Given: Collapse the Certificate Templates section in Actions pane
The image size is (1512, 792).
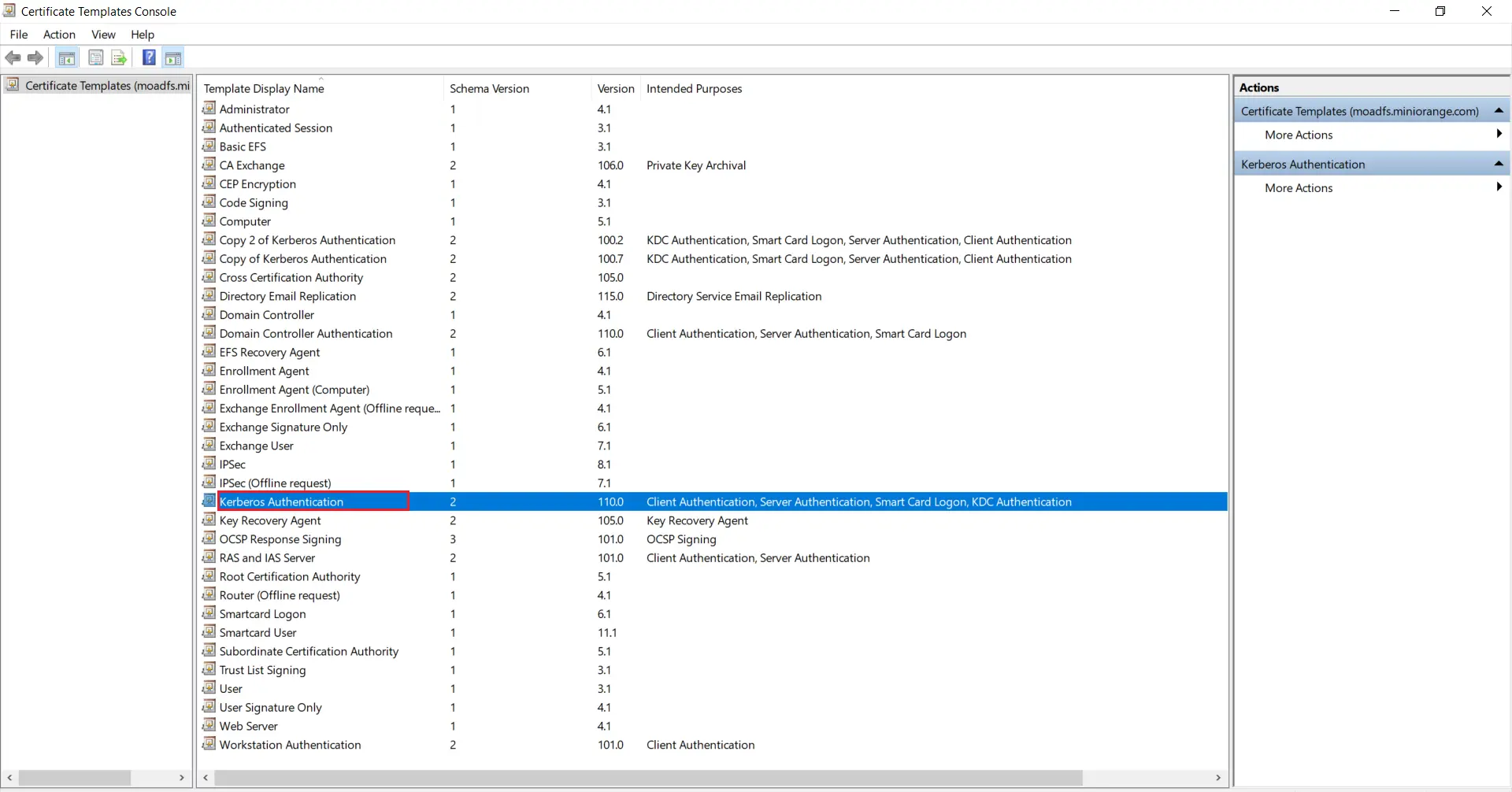Looking at the screenshot, I should 1499,110.
